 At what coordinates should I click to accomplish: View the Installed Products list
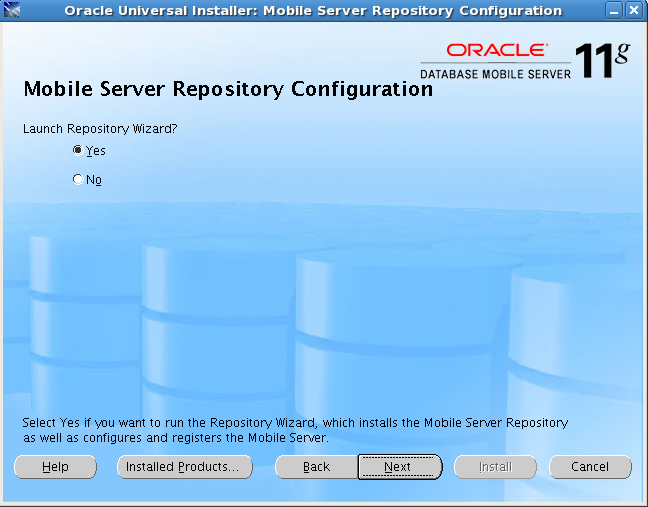pos(182,467)
